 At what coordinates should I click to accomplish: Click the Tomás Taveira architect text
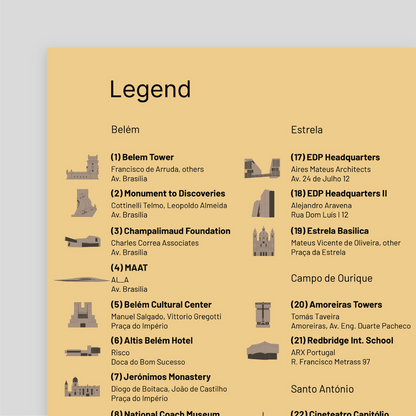coord(315,316)
